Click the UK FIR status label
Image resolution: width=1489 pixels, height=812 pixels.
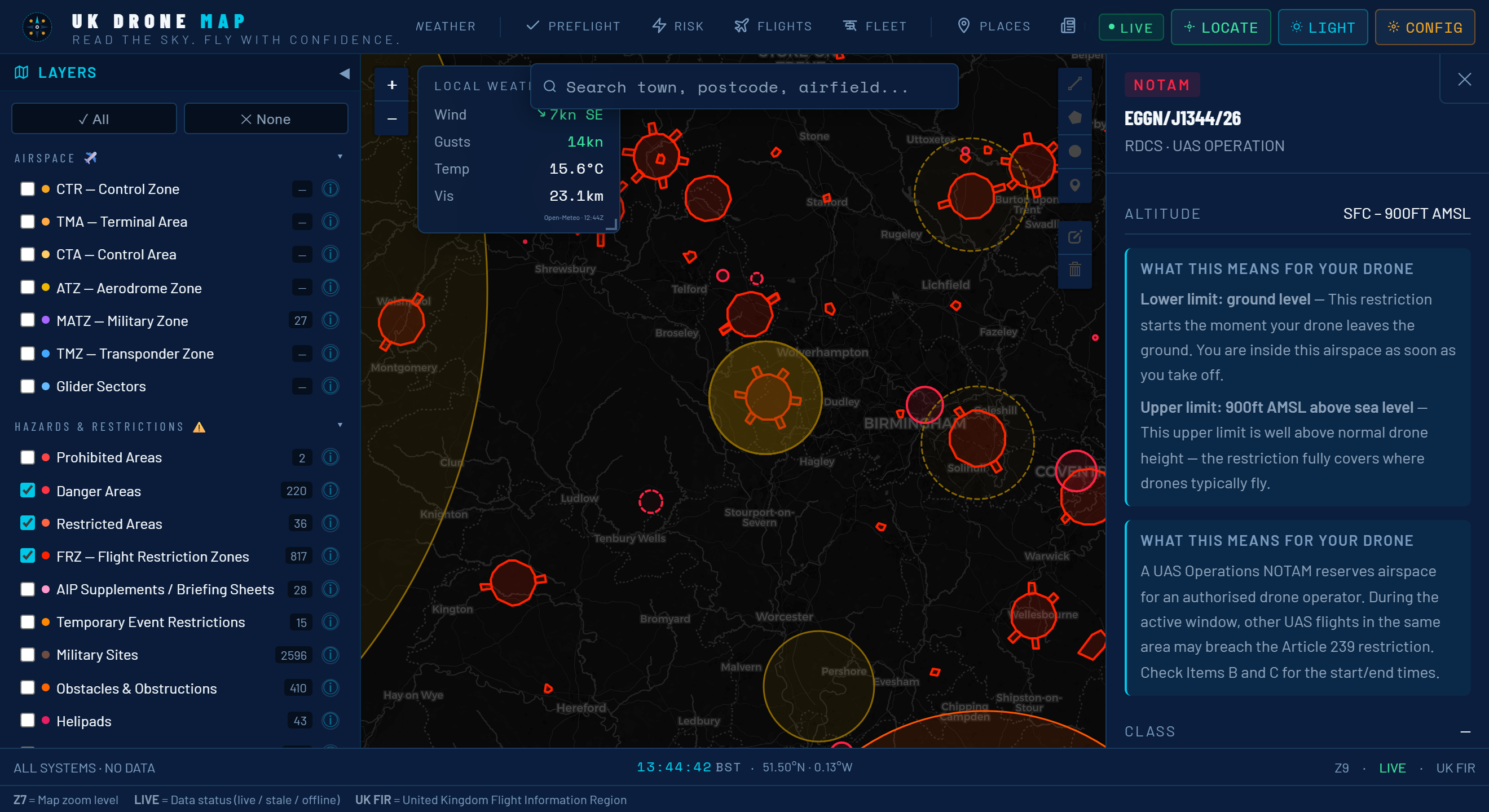click(x=1456, y=768)
